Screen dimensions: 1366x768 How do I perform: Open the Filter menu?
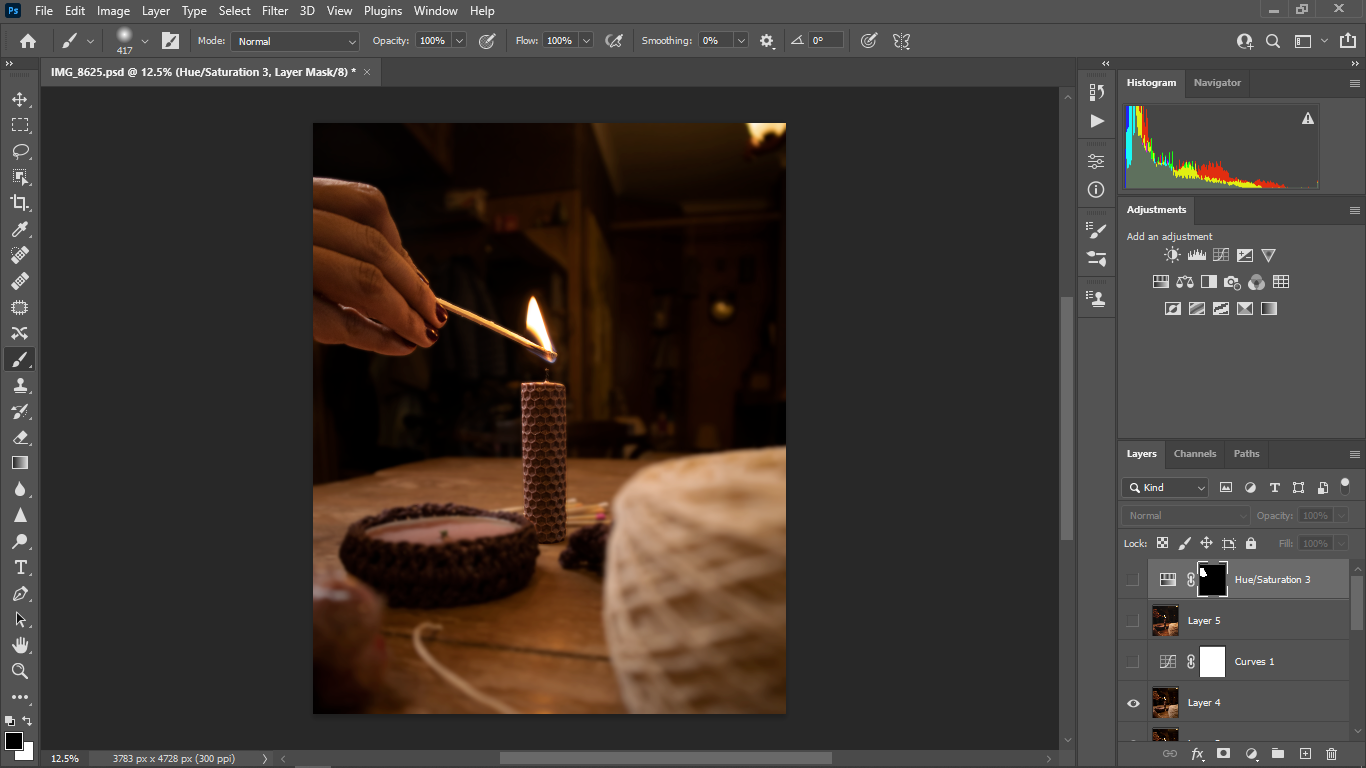275,11
